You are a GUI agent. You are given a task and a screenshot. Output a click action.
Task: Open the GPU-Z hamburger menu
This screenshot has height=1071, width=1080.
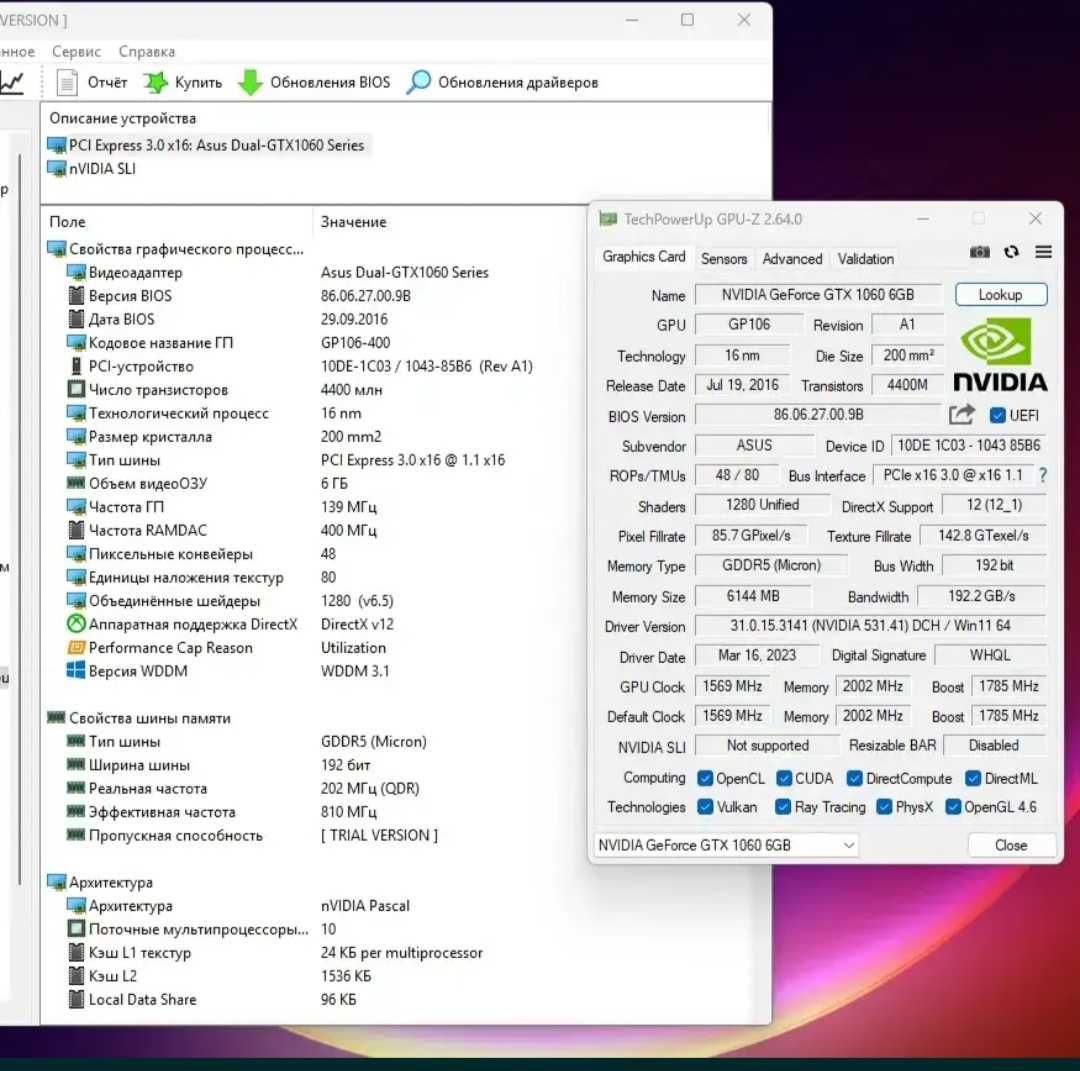point(1043,252)
